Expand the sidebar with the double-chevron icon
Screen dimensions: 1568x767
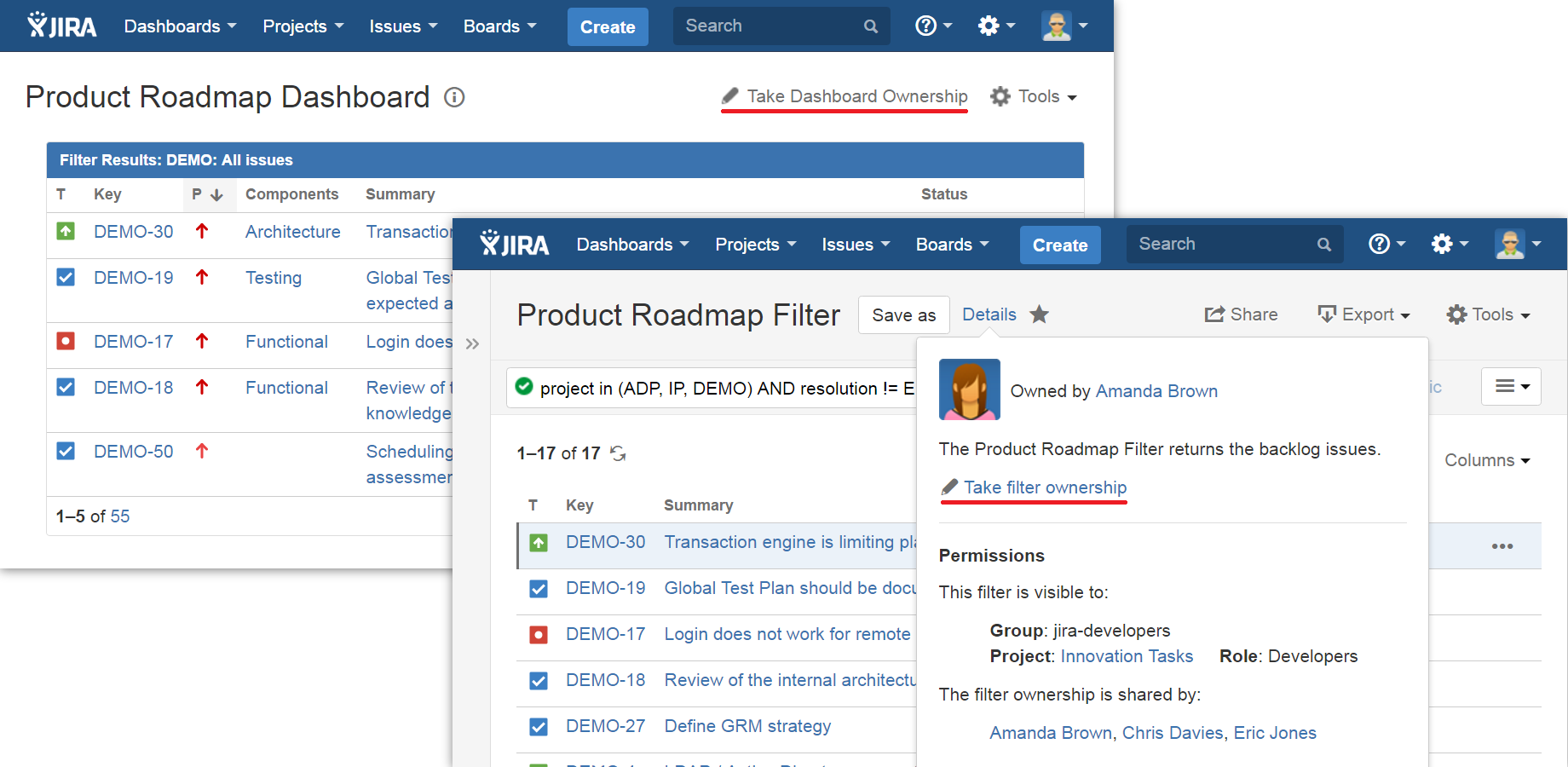472,343
